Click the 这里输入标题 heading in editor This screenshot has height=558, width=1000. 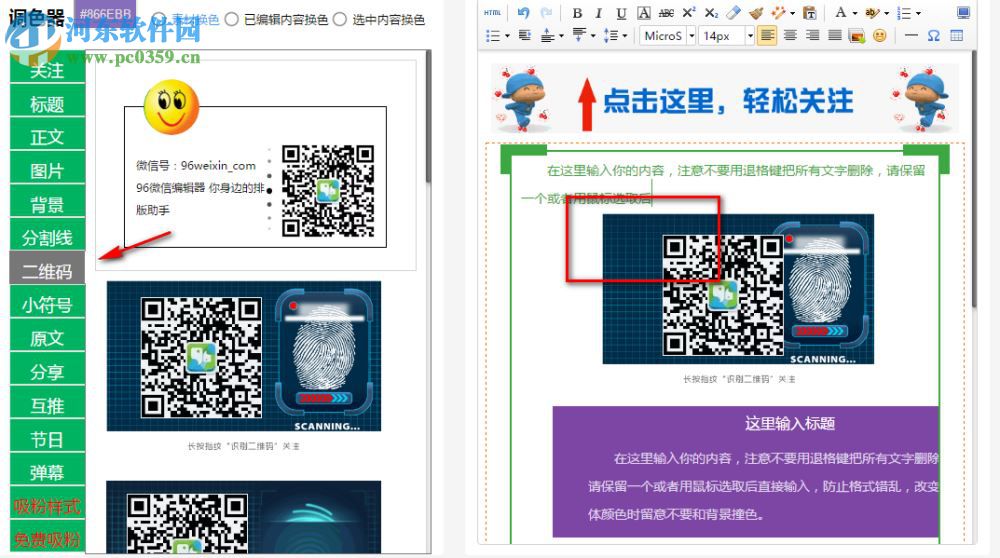pos(790,423)
